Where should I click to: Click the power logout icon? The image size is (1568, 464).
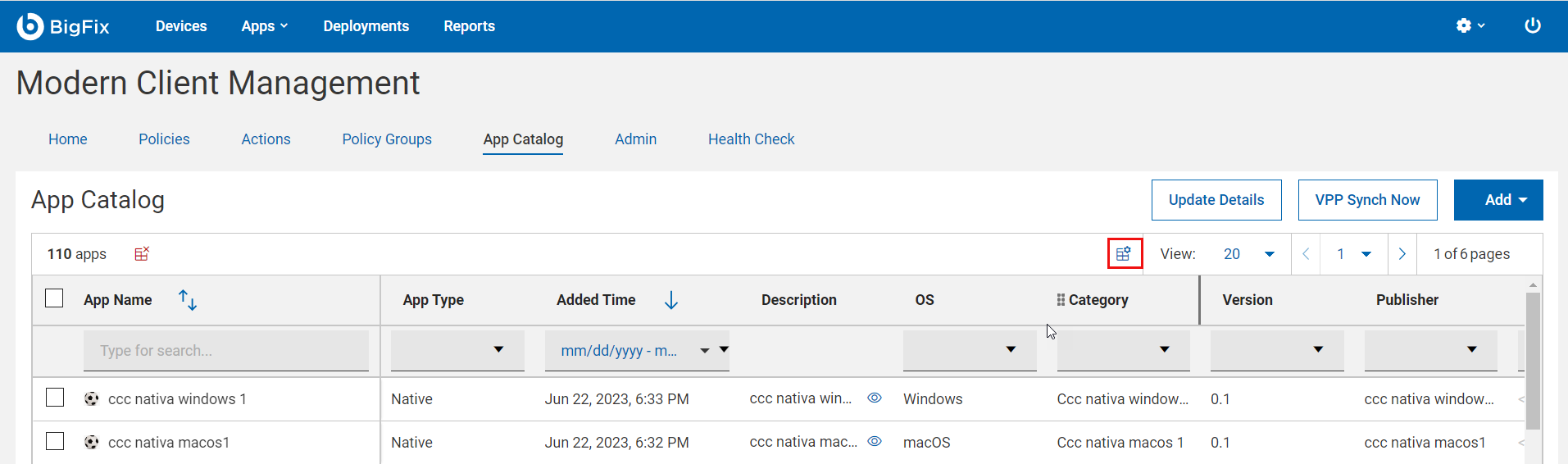(1532, 26)
